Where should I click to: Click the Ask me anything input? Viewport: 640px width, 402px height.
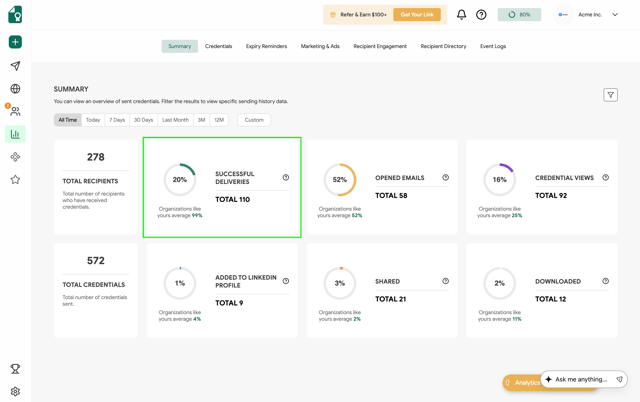[581, 380]
